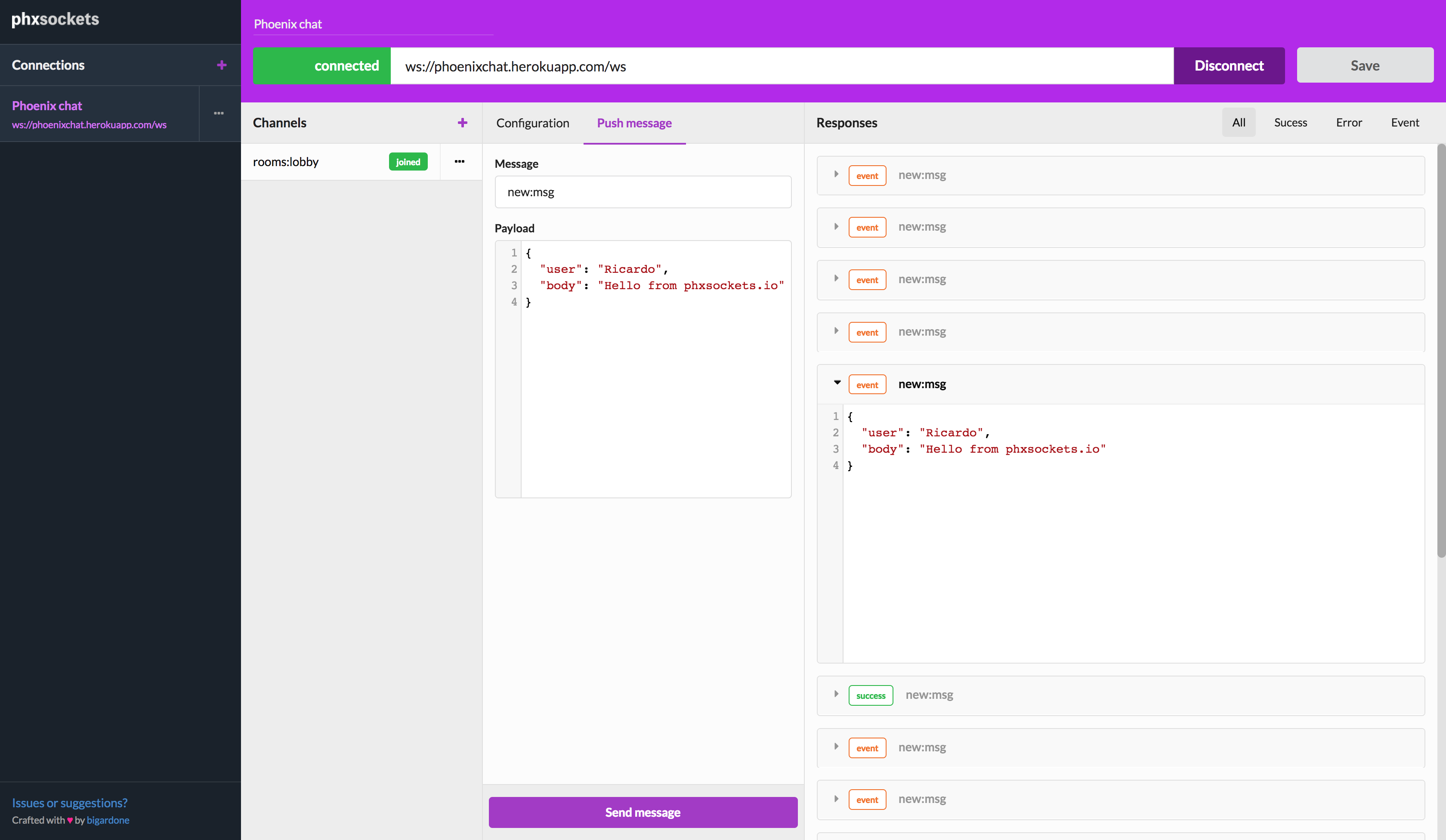This screenshot has width=1446, height=840.
Task: Filter responses by Error
Action: (x=1349, y=122)
